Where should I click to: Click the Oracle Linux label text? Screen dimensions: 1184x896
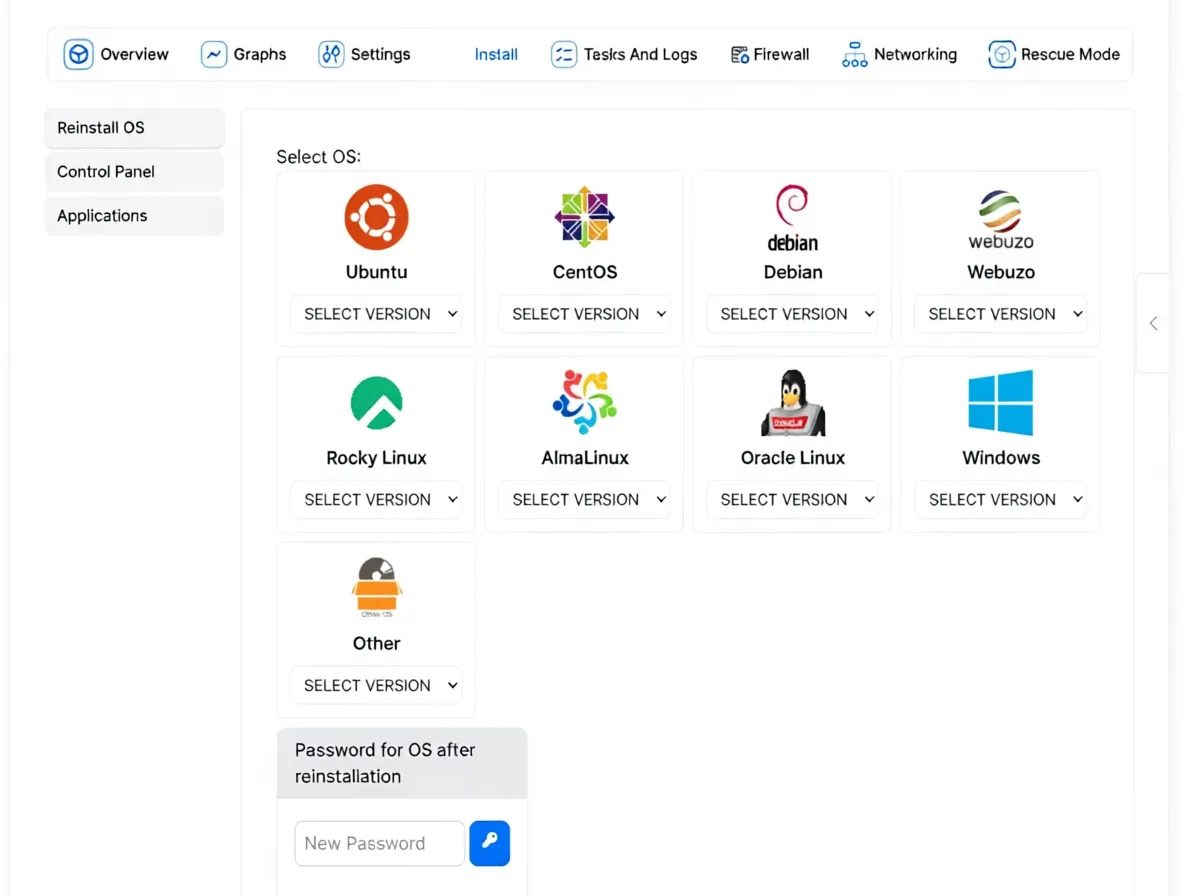click(x=792, y=457)
